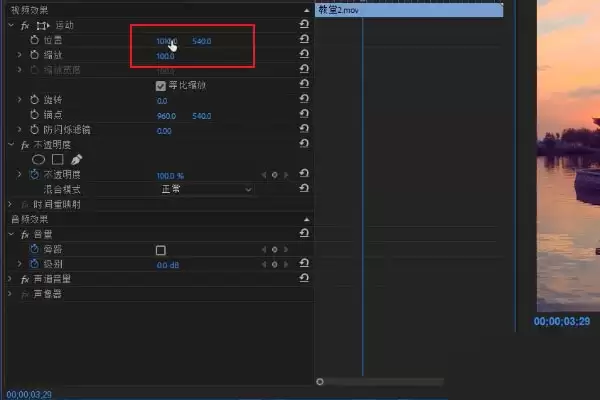Toggle animation stopwatch for 不透明度 parameter

[34, 175]
